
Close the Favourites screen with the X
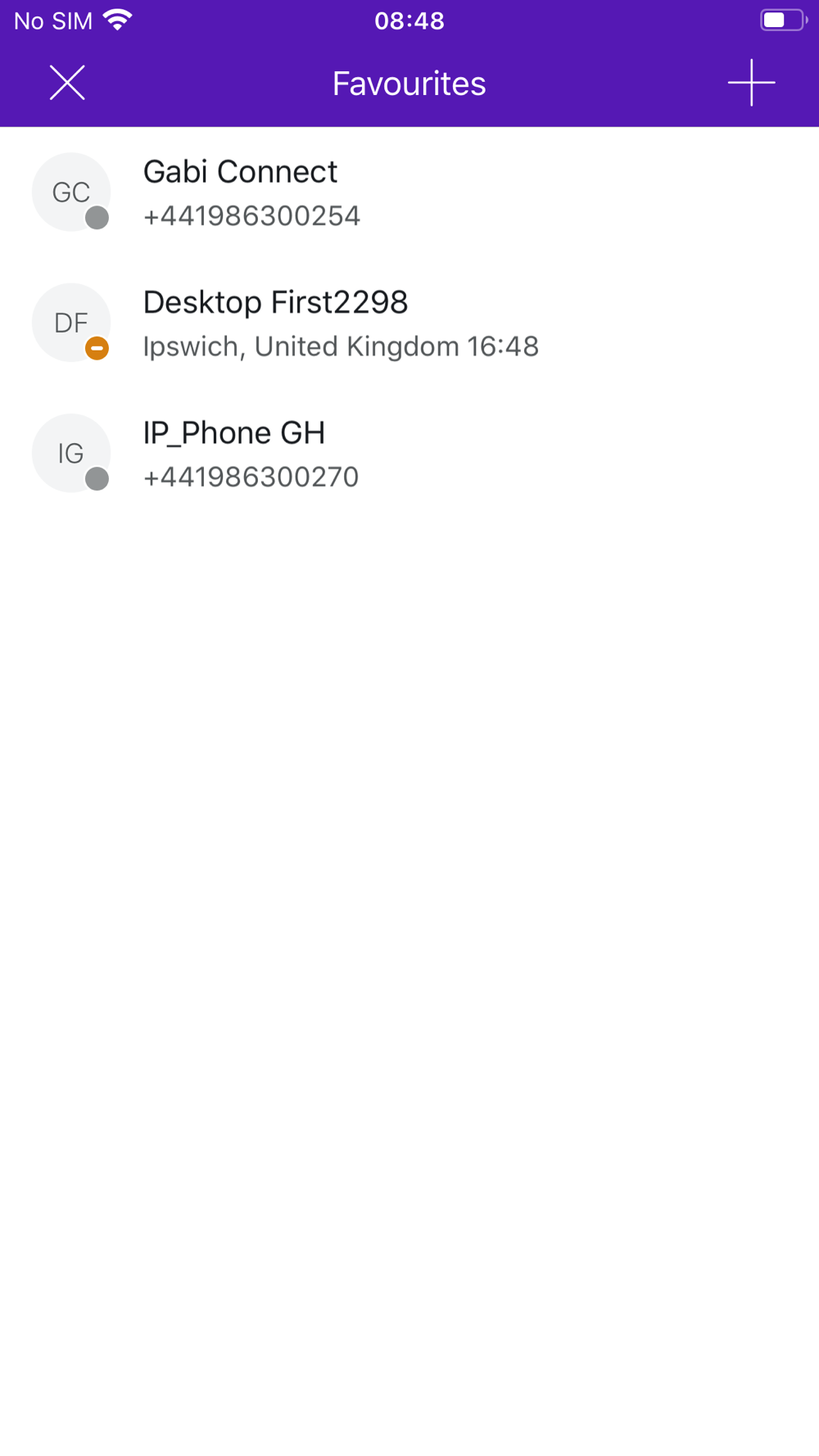(67, 83)
